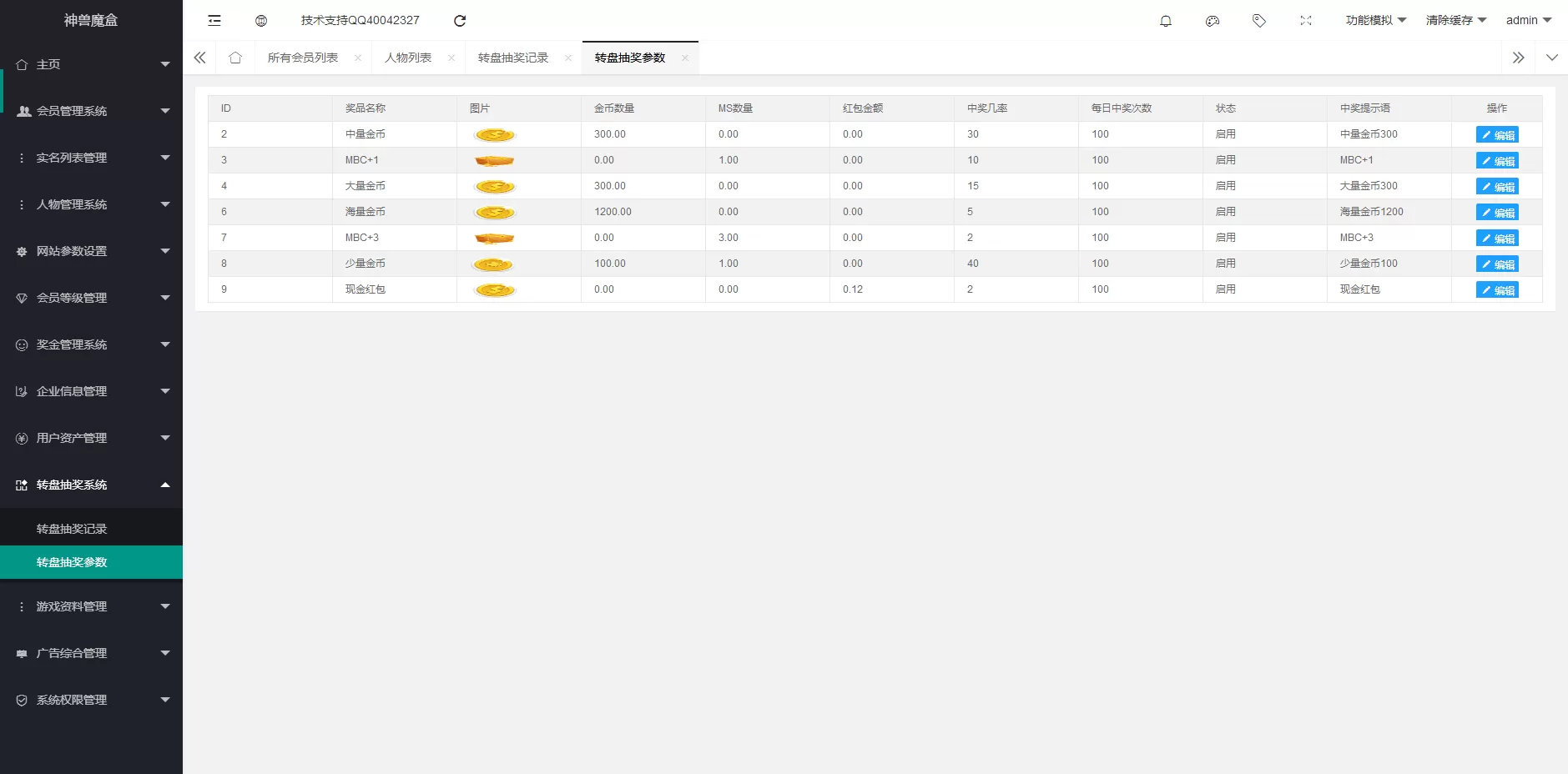Click the 海量金币 prize coin image
This screenshot has width=1568, height=774.
(x=495, y=213)
